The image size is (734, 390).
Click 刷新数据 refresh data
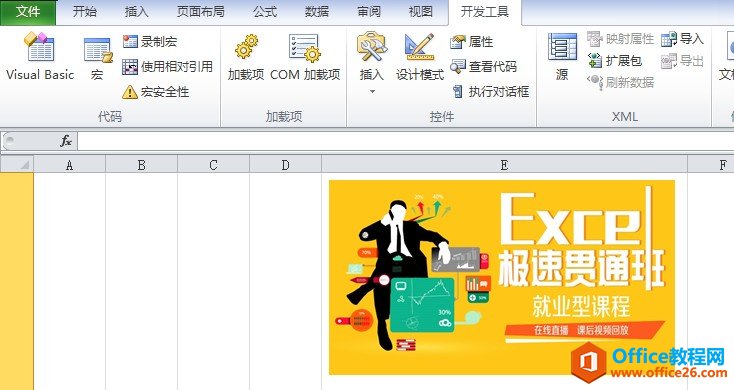tap(620, 82)
